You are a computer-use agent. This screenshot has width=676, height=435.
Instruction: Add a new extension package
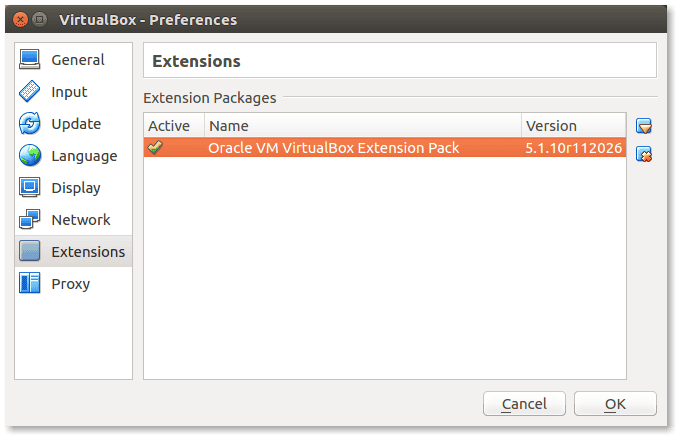pyautogui.click(x=644, y=126)
